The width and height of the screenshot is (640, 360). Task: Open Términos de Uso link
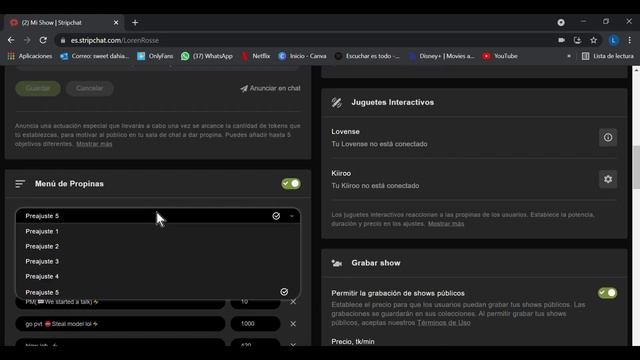tap(444, 323)
